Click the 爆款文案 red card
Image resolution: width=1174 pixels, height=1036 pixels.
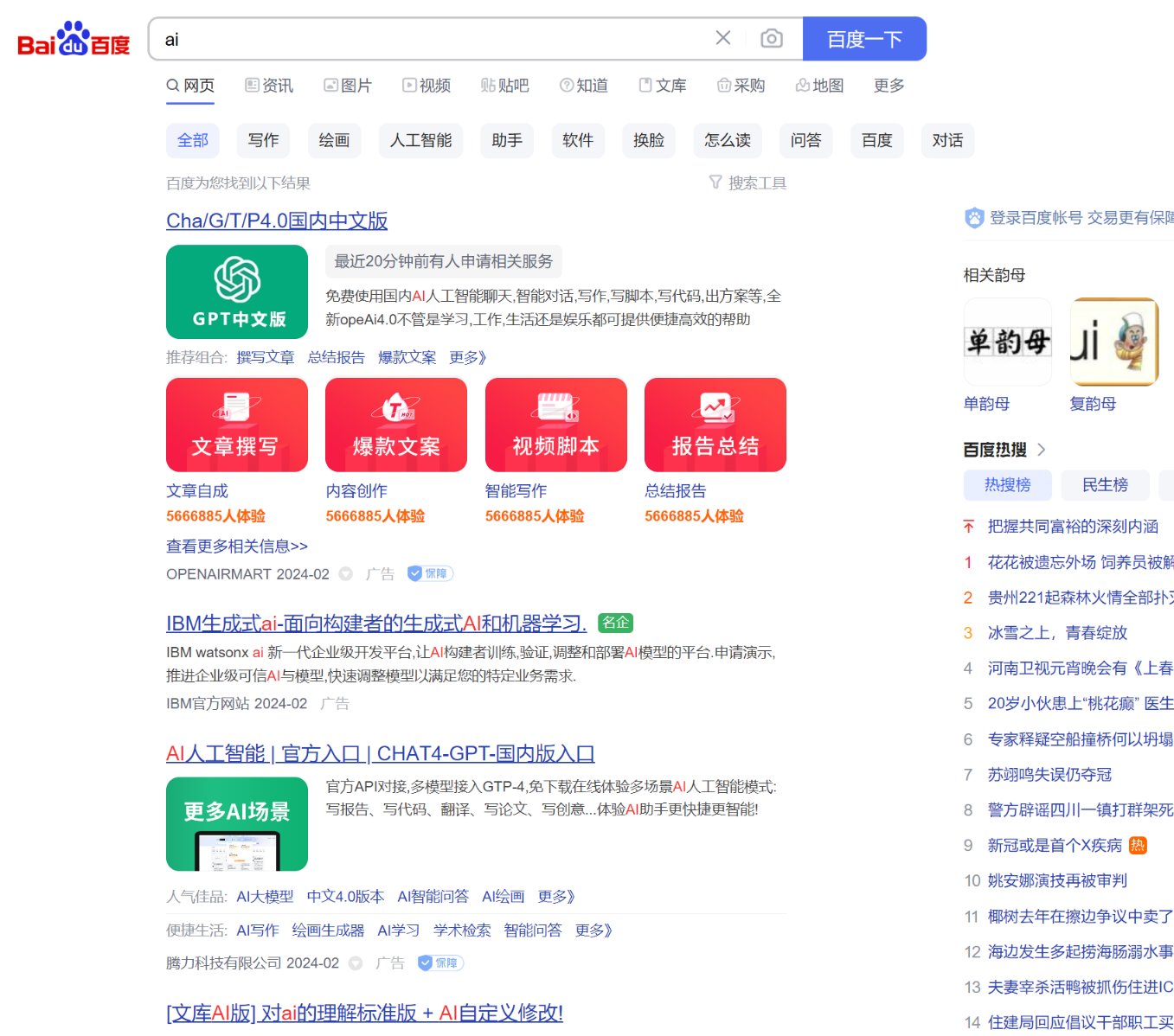396,425
